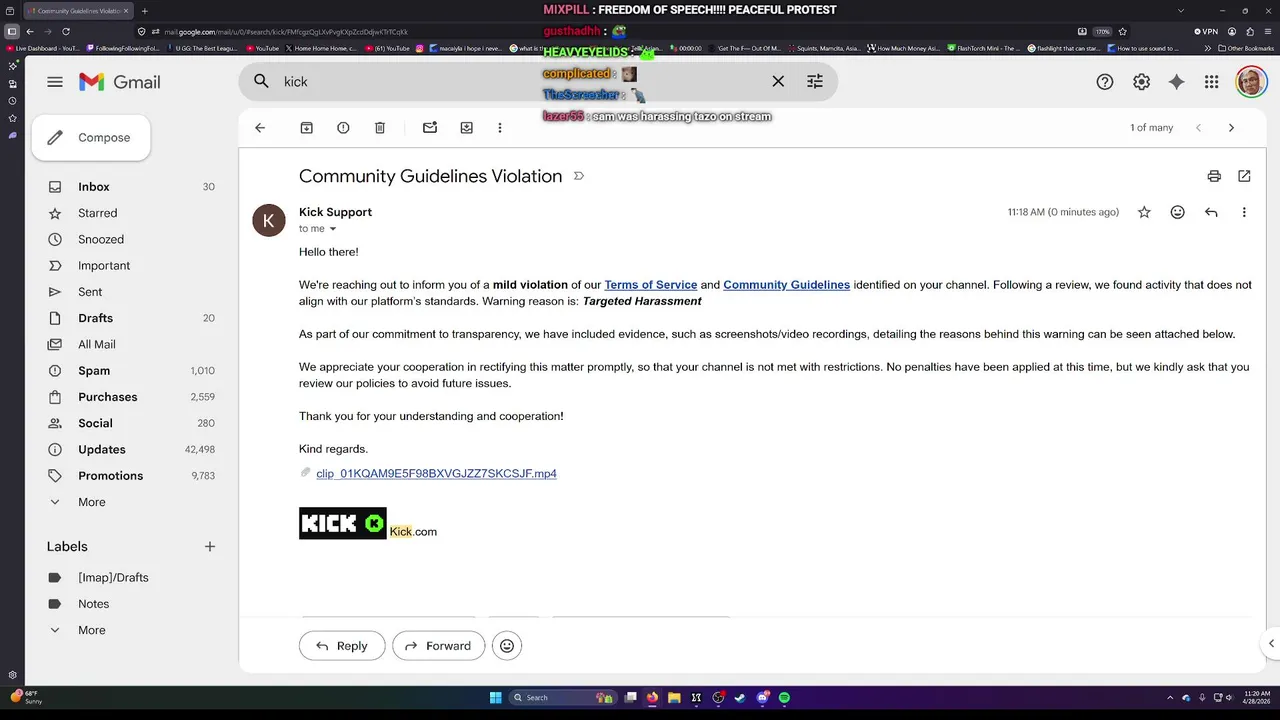The height and width of the screenshot is (720, 1280).
Task: Clear the search with the X icon
Action: [x=778, y=82]
